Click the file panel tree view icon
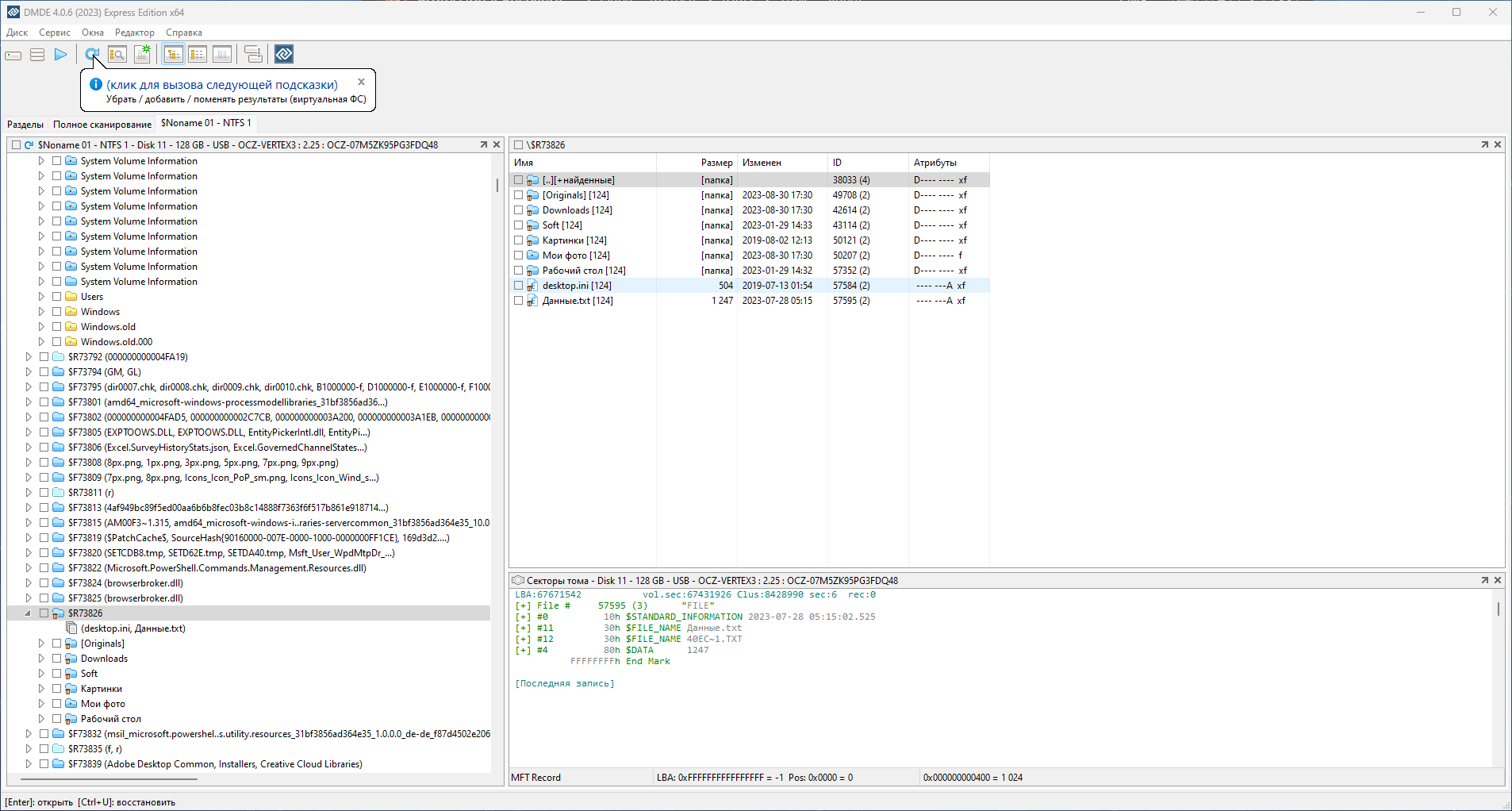 [x=174, y=55]
